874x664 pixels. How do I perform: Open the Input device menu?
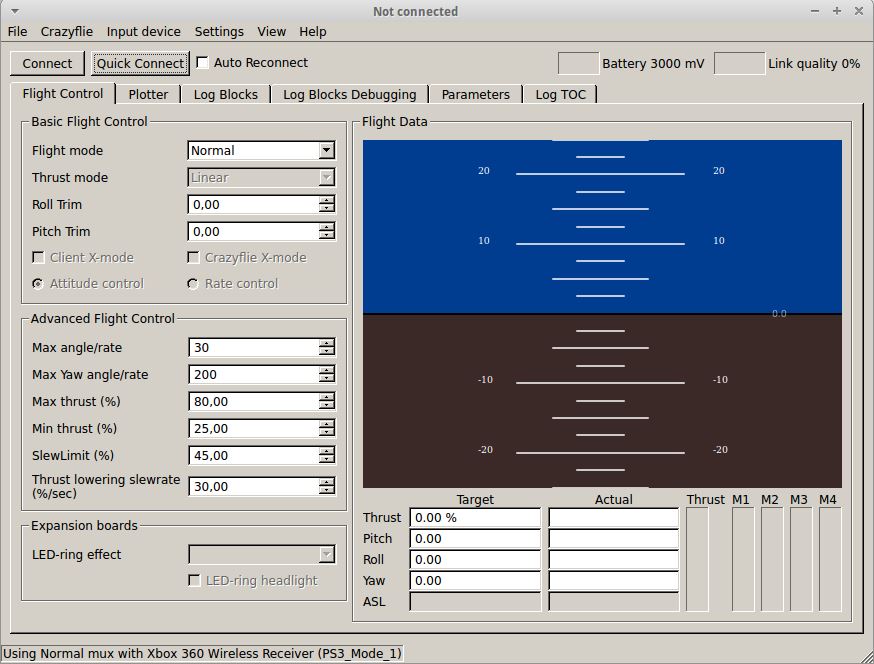[144, 31]
